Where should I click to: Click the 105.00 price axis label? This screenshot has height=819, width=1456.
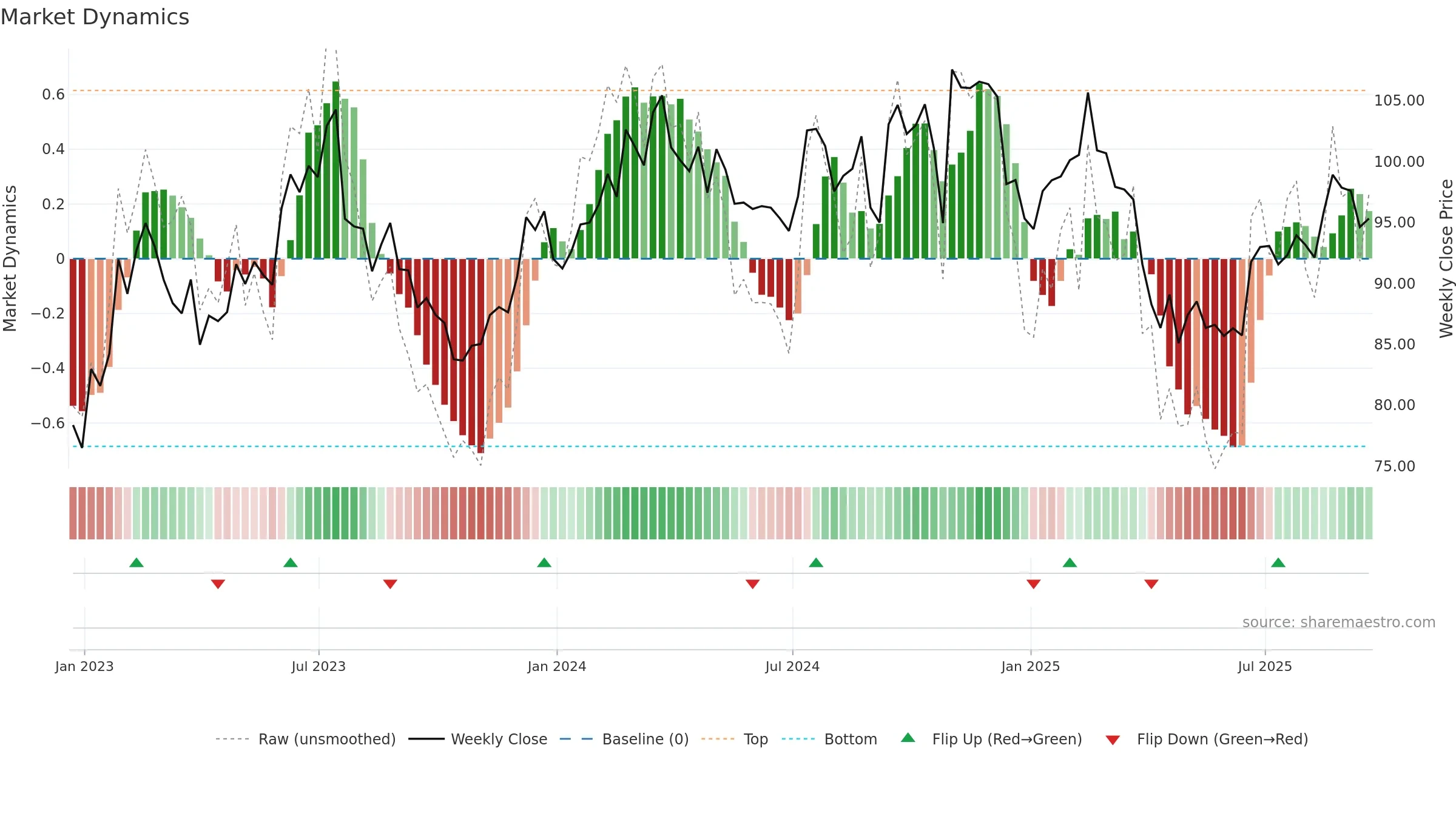[1399, 101]
